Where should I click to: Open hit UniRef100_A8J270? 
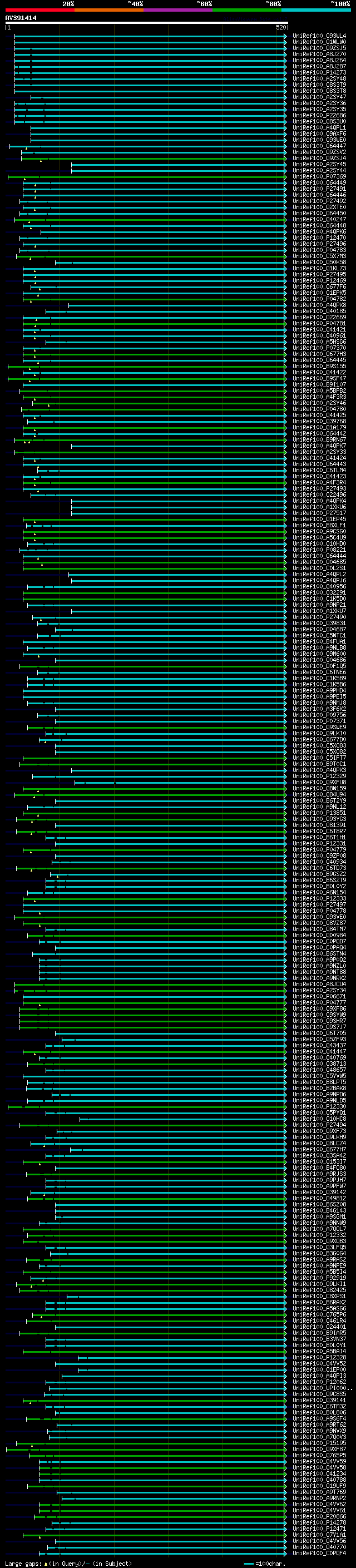point(319,54)
